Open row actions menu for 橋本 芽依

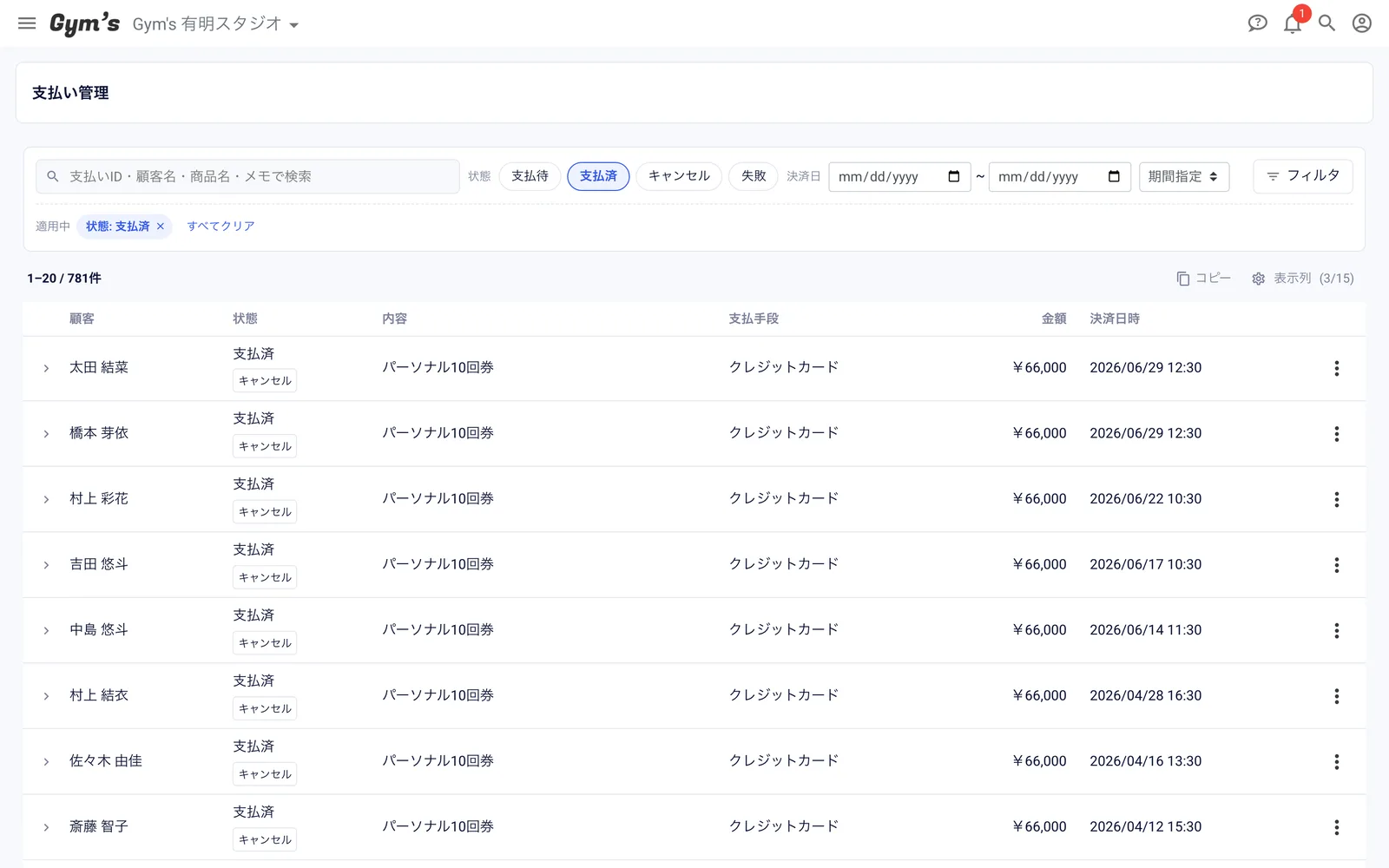tap(1336, 433)
